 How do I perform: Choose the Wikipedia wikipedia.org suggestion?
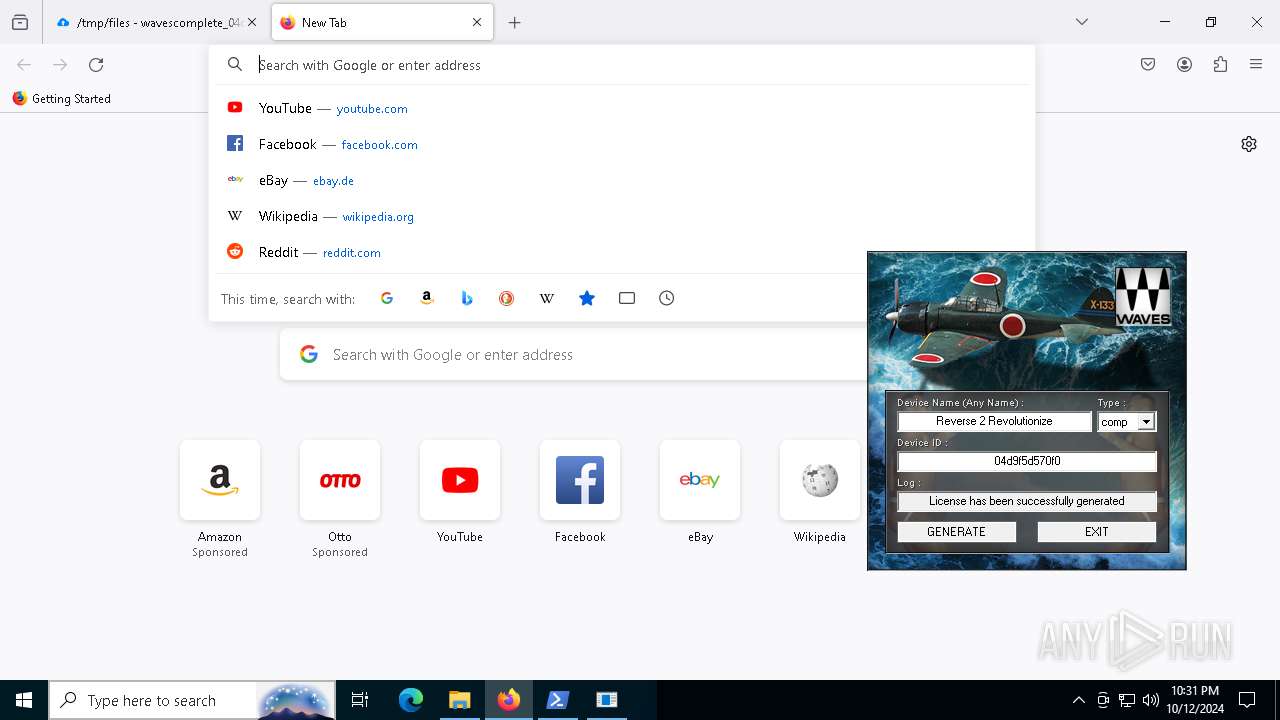622,216
